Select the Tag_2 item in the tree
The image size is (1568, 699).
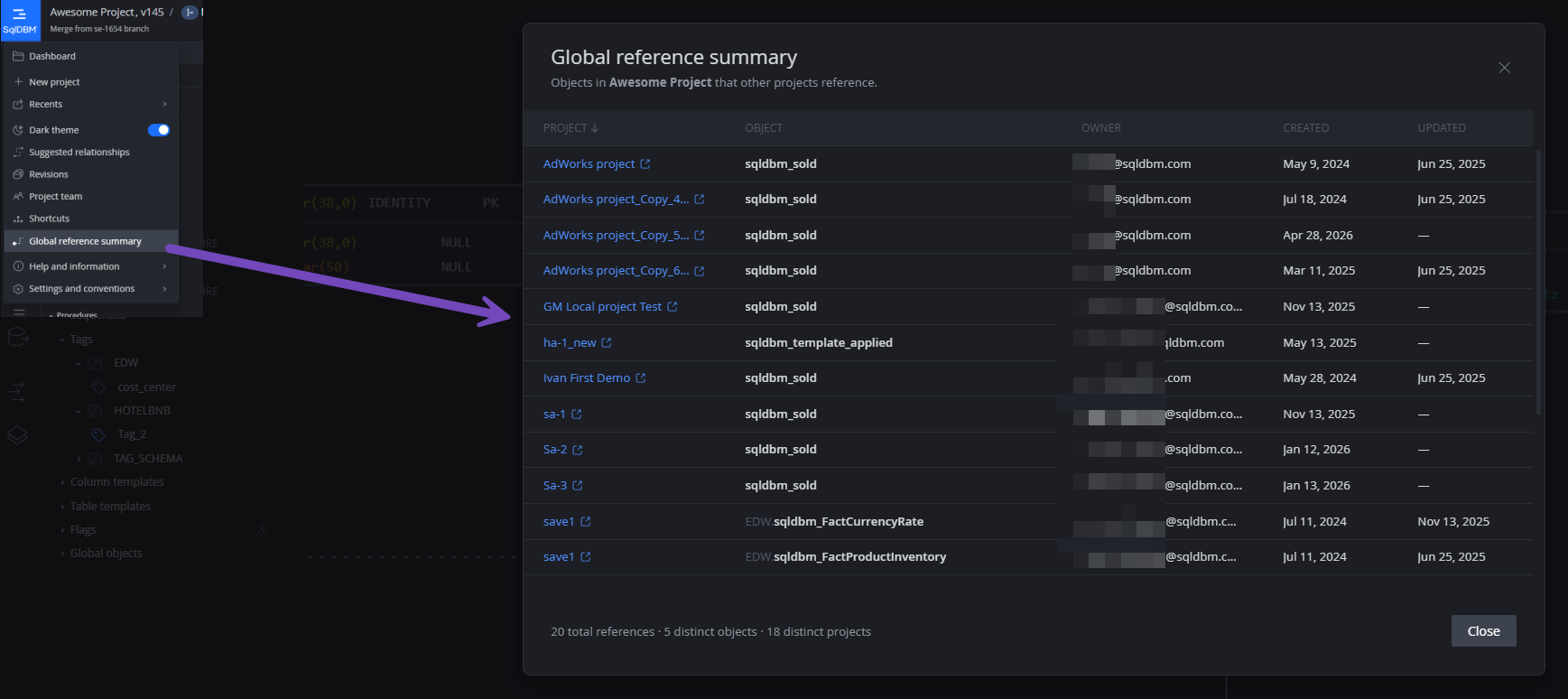coord(132,434)
